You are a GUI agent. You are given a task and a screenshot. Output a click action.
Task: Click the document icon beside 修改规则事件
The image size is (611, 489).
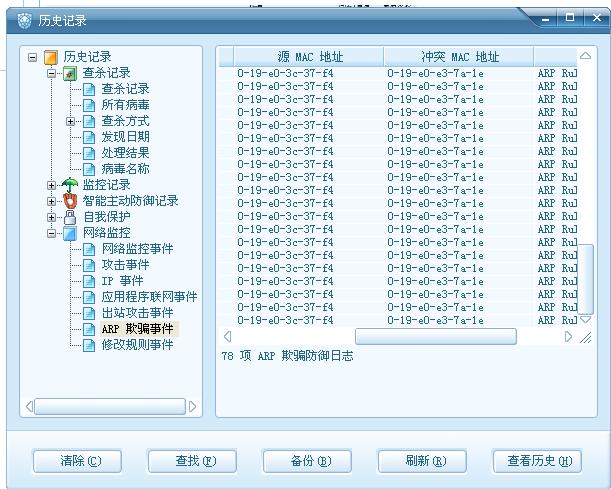click(89, 345)
